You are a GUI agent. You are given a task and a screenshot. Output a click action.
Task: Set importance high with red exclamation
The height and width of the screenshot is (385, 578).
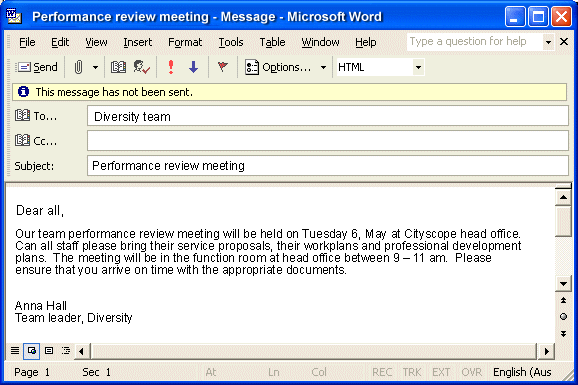[x=171, y=67]
